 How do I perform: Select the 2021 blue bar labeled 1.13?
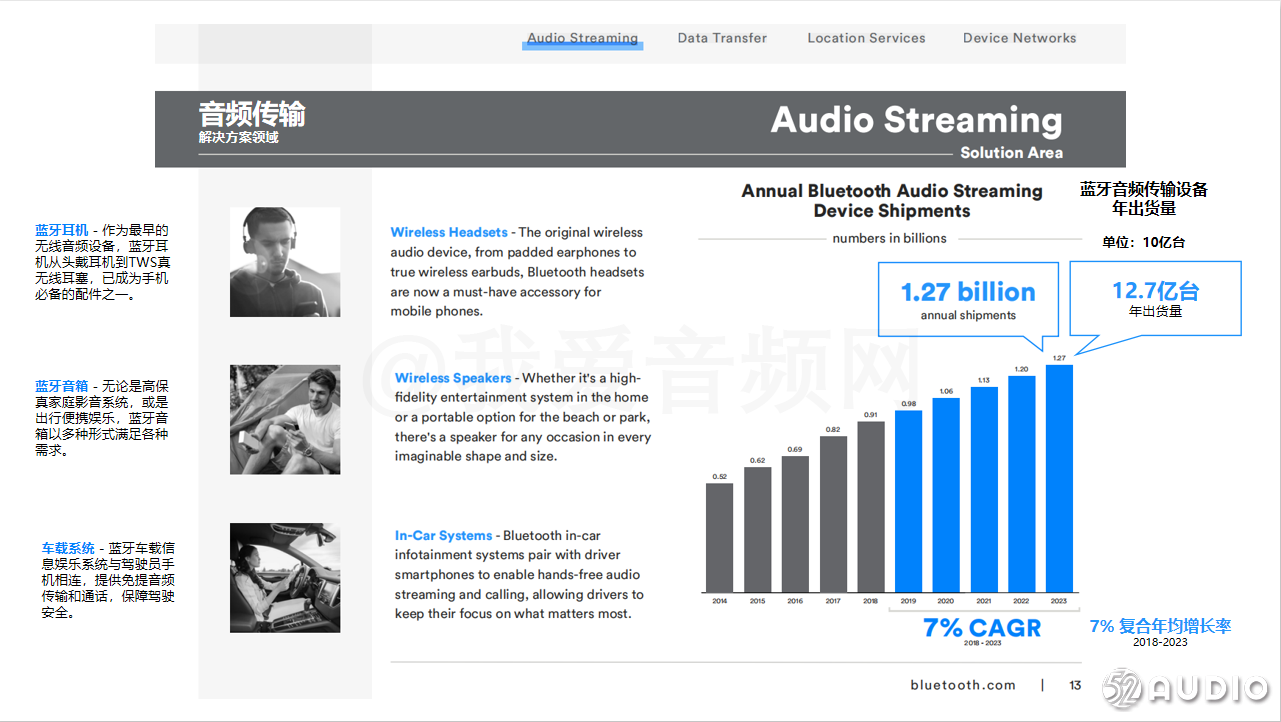click(x=984, y=490)
